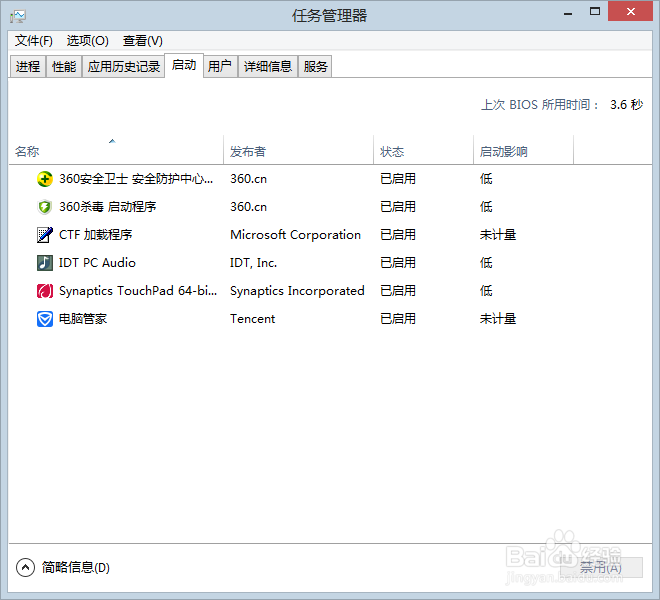Click the Microsoft Corporation publisher cell

295,235
